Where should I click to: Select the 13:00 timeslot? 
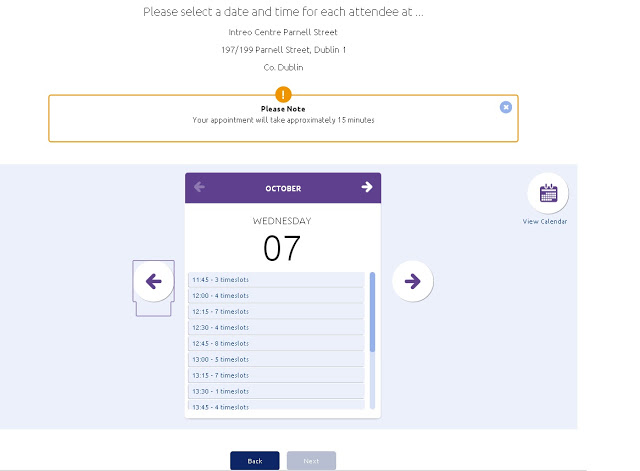coord(275,360)
